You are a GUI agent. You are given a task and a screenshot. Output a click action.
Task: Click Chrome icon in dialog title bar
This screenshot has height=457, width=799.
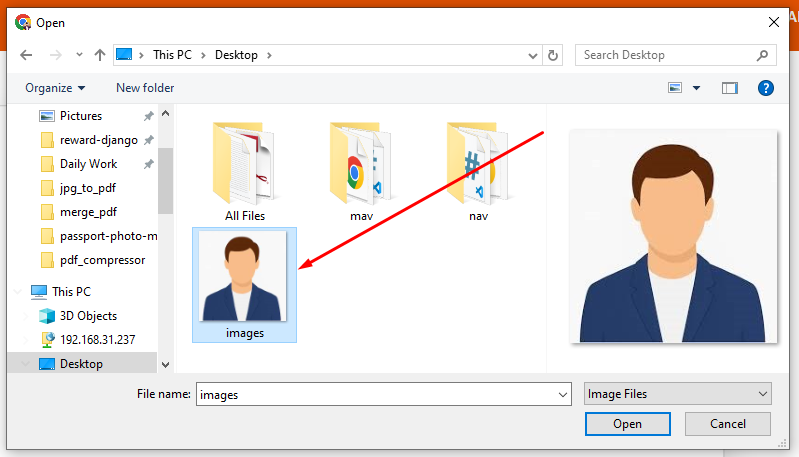click(23, 22)
